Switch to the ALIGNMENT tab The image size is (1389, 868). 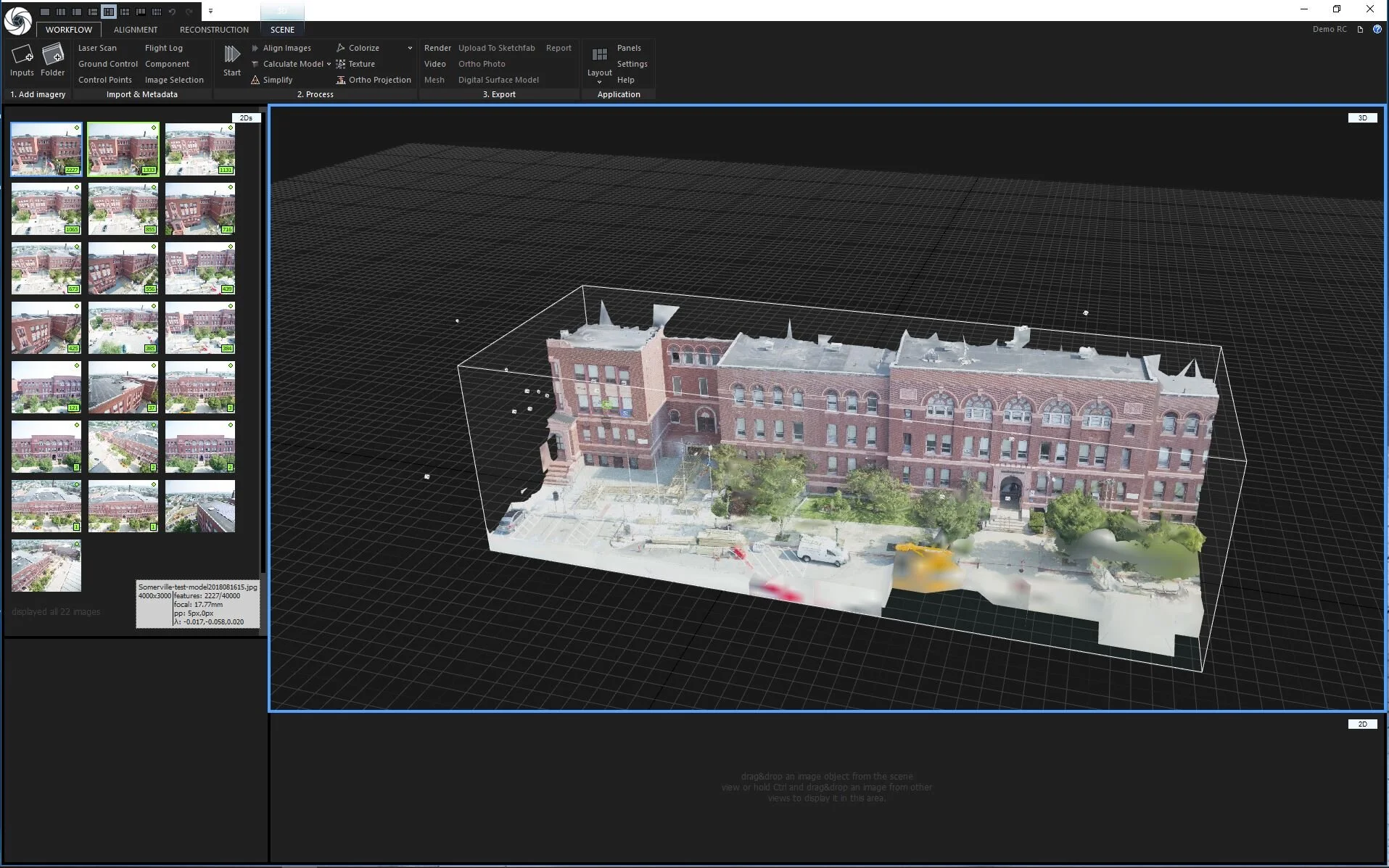[x=135, y=30]
